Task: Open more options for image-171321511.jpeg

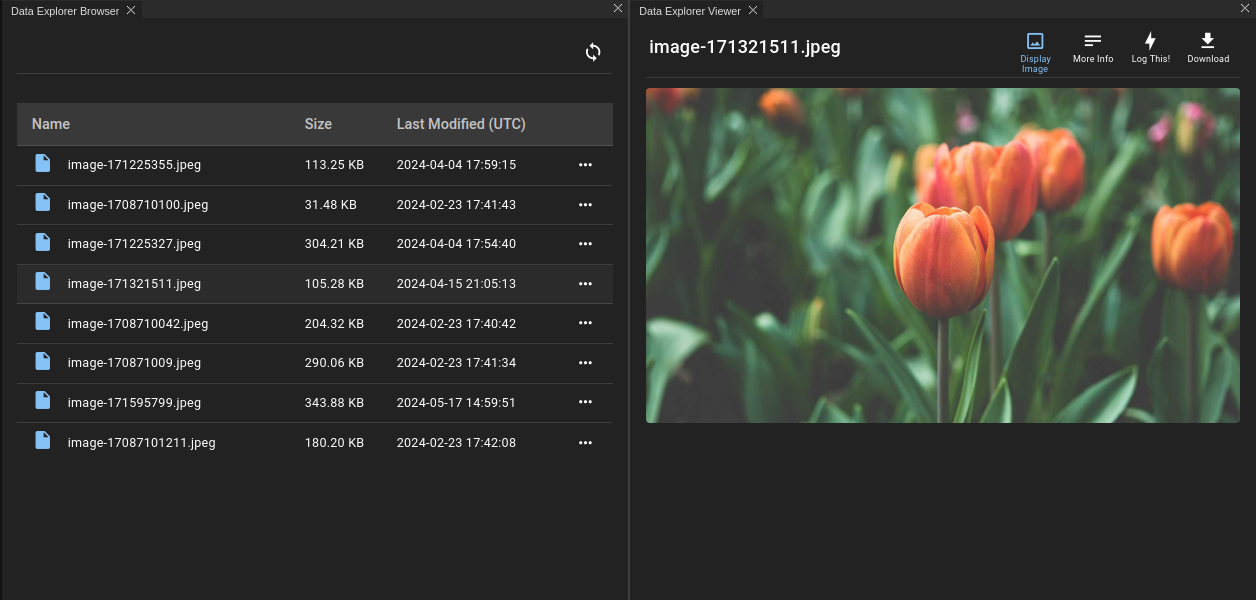Action: point(585,284)
